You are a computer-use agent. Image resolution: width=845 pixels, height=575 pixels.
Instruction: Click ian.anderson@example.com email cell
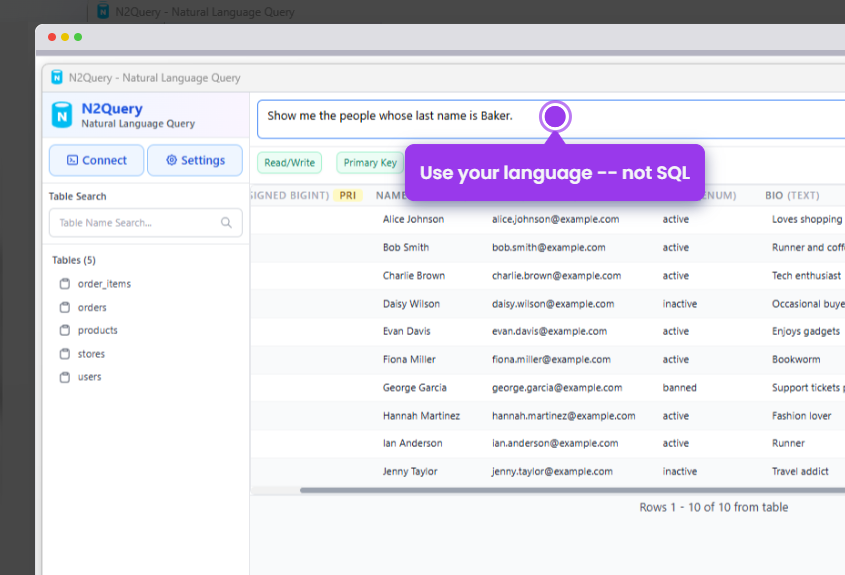pyautogui.click(x=555, y=443)
